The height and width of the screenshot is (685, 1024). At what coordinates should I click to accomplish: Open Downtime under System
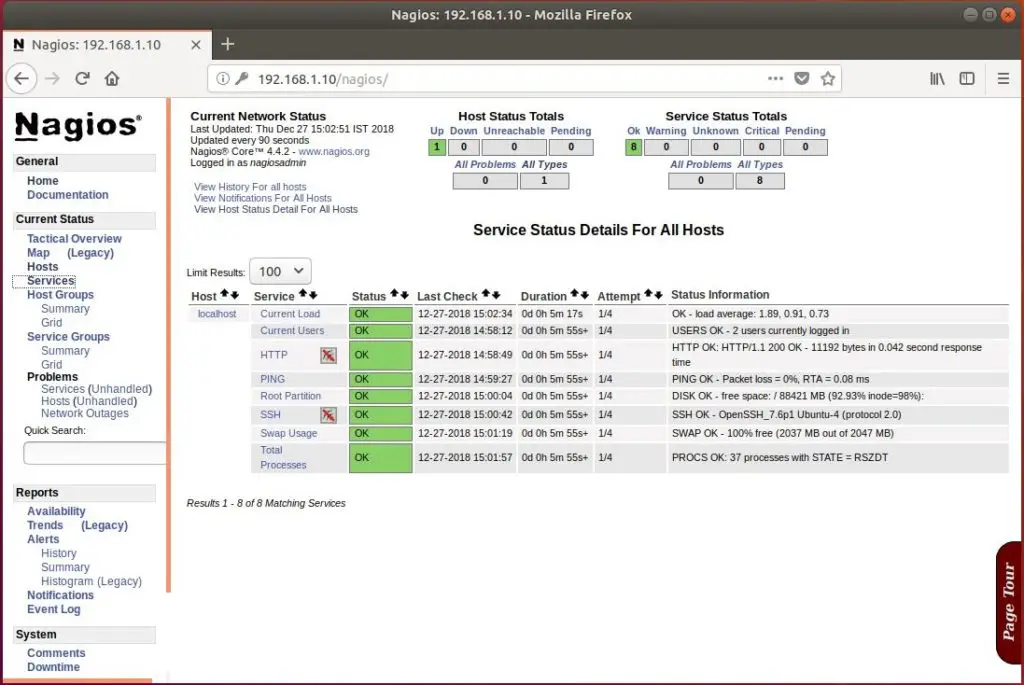tap(54, 667)
